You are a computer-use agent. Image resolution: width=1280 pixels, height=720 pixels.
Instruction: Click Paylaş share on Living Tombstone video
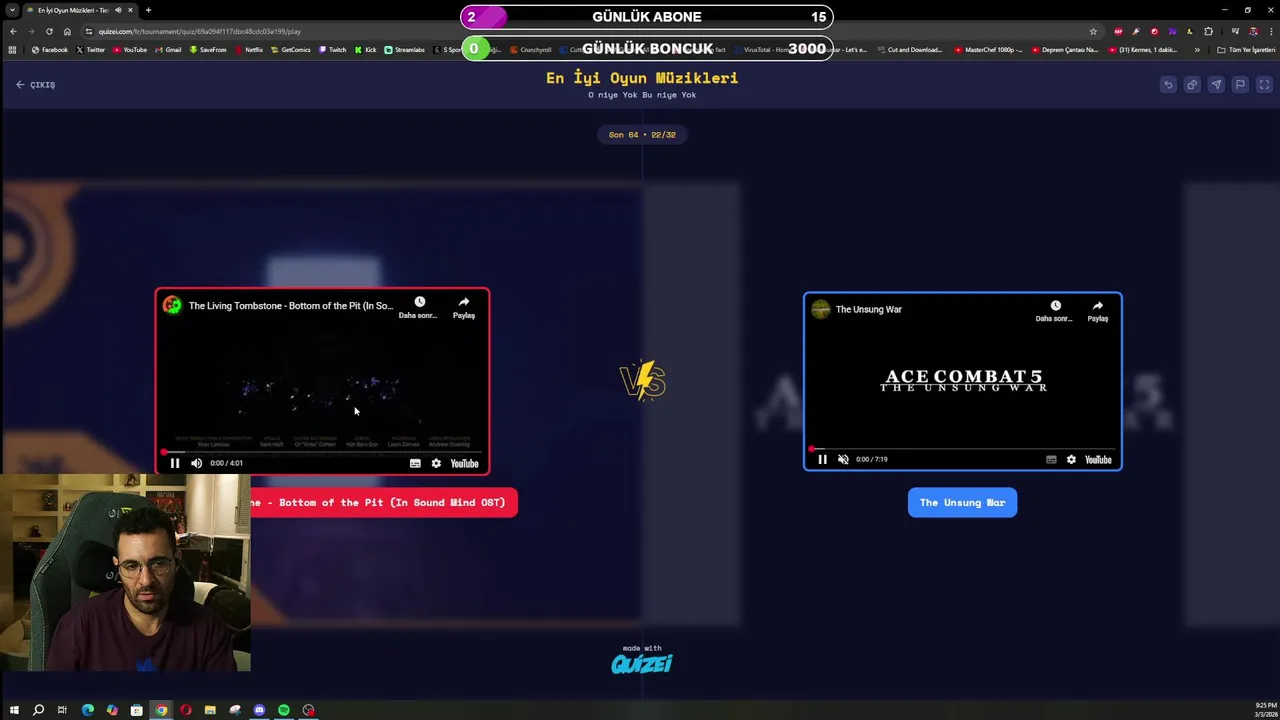coord(464,307)
